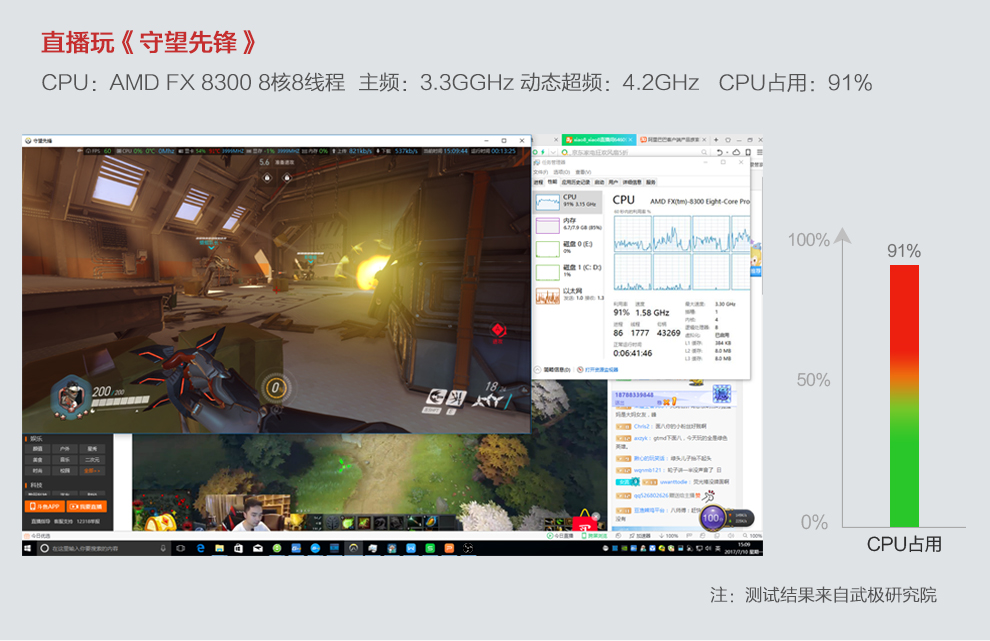Select 以太网 Ethernet in Task Manager sidebar

coord(567,295)
